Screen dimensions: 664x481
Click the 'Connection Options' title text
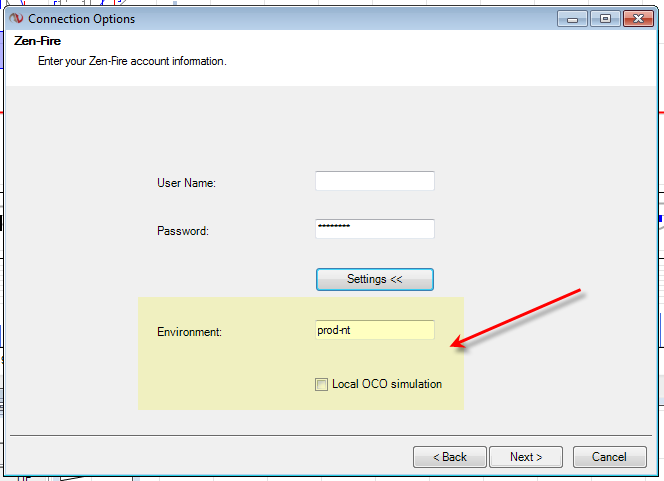[x=82, y=19]
